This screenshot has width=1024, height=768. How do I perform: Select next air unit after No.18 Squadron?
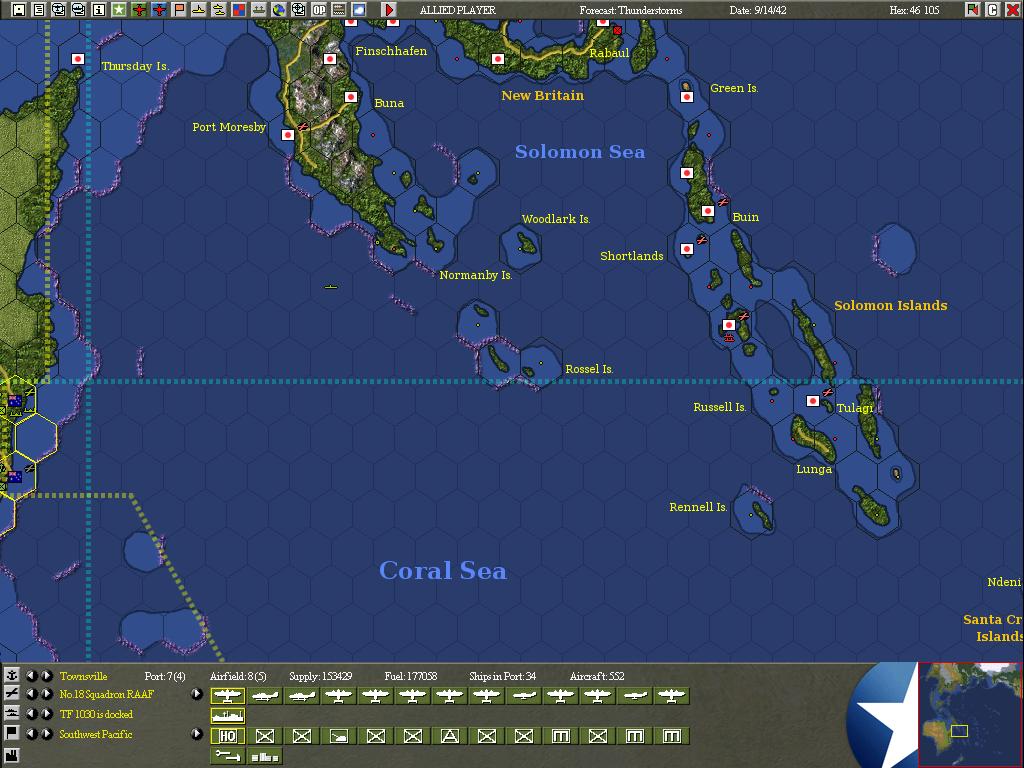click(x=46, y=694)
